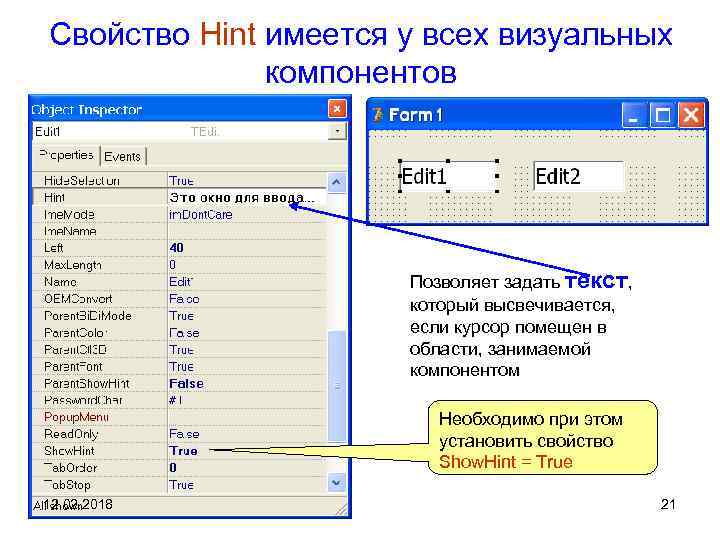Select the ParentCtl3D property
Screen dimensions: 720x540
coord(75,350)
